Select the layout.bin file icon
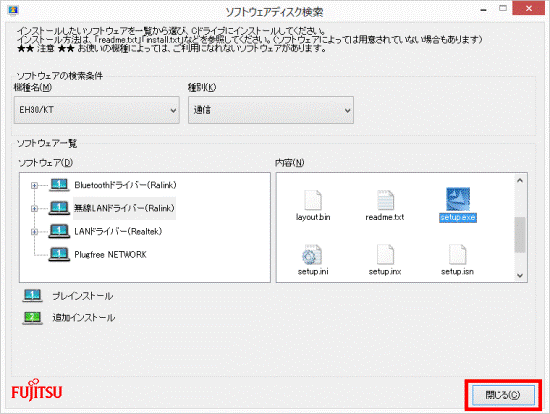Viewport: 550px width, 414px height. tap(313, 200)
